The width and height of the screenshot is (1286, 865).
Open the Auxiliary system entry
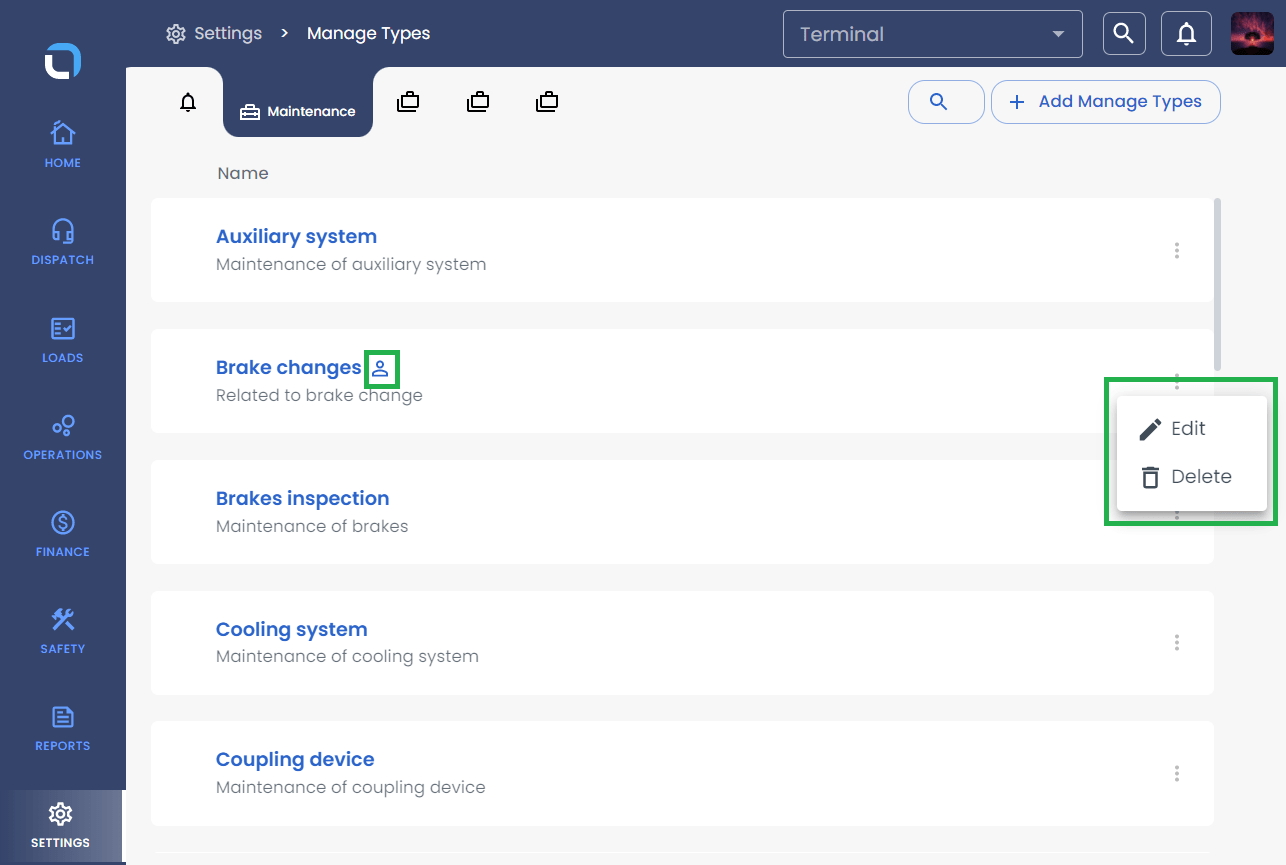click(296, 237)
